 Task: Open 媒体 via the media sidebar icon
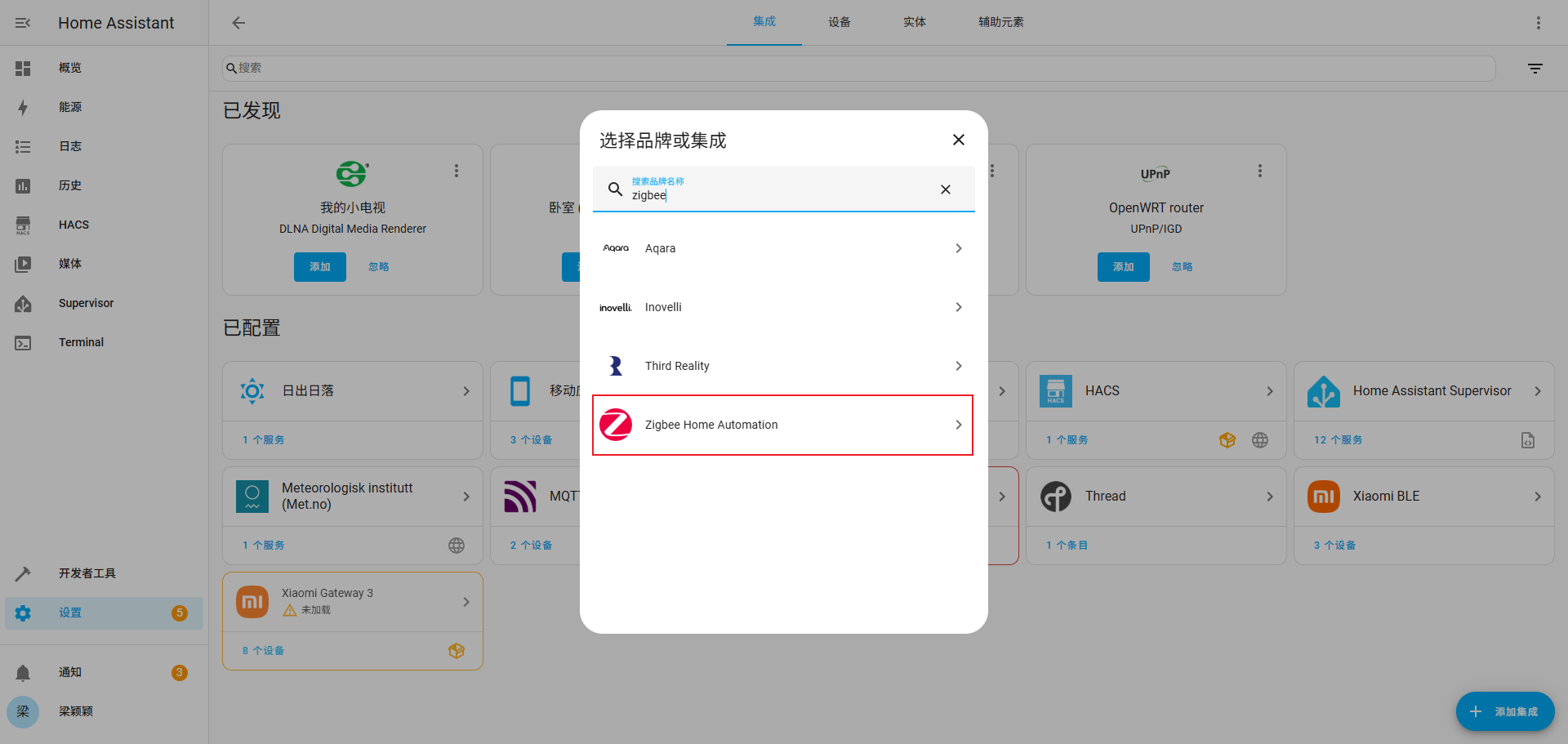point(23,264)
